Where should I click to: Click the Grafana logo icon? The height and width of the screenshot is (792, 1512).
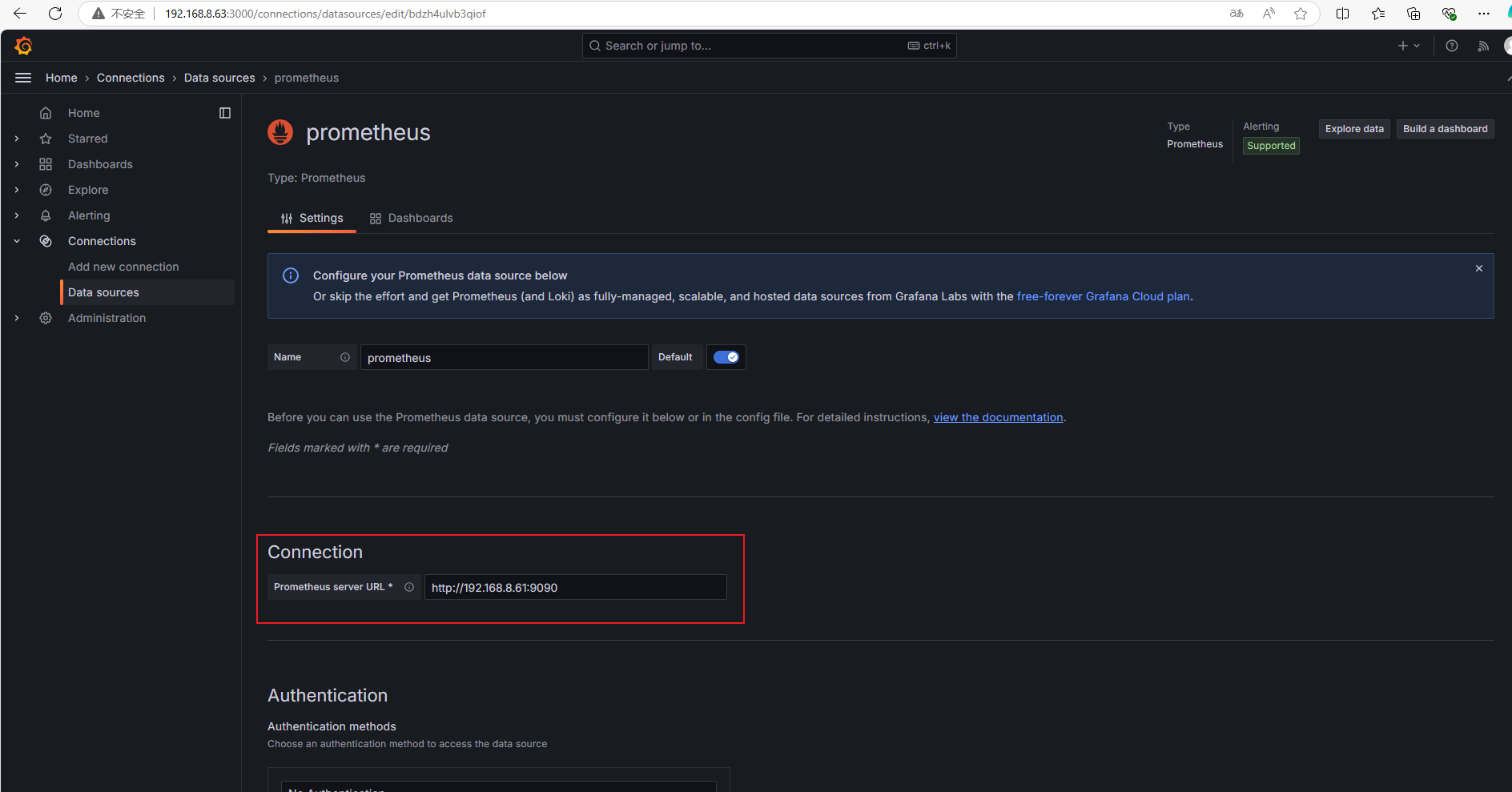(x=23, y=46)
